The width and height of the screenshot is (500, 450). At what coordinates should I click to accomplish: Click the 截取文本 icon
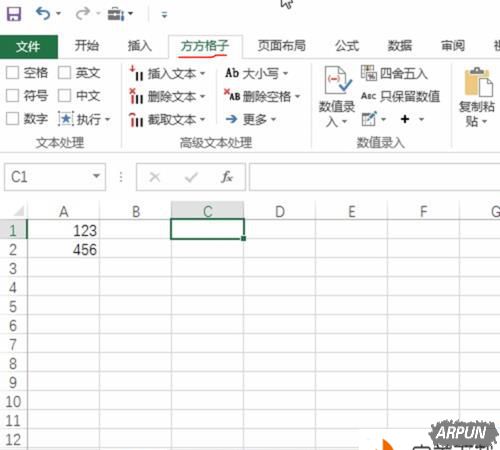pyautogui.click(x=136, y=119)
